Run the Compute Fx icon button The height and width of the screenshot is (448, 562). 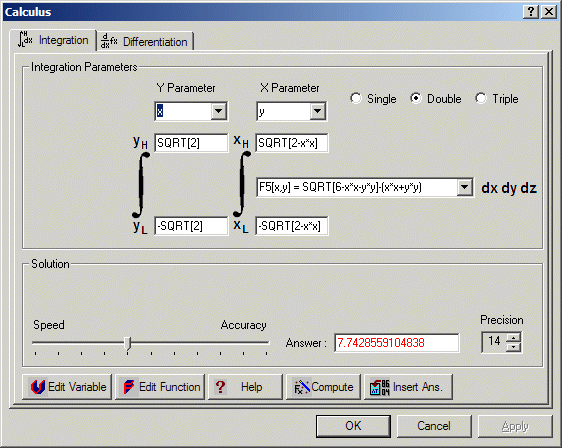coord(301,387)
